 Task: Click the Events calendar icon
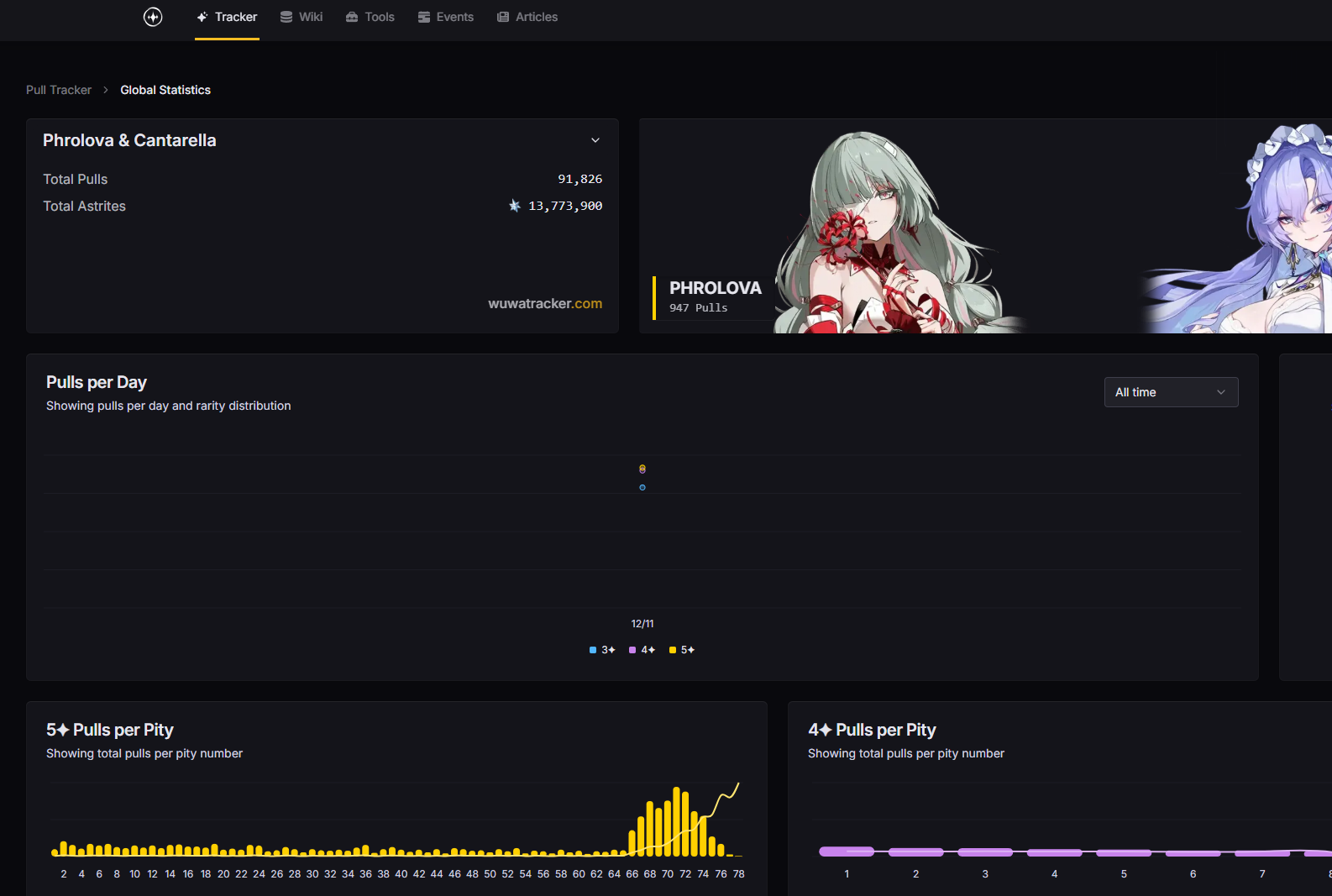(x=424, y=17)
